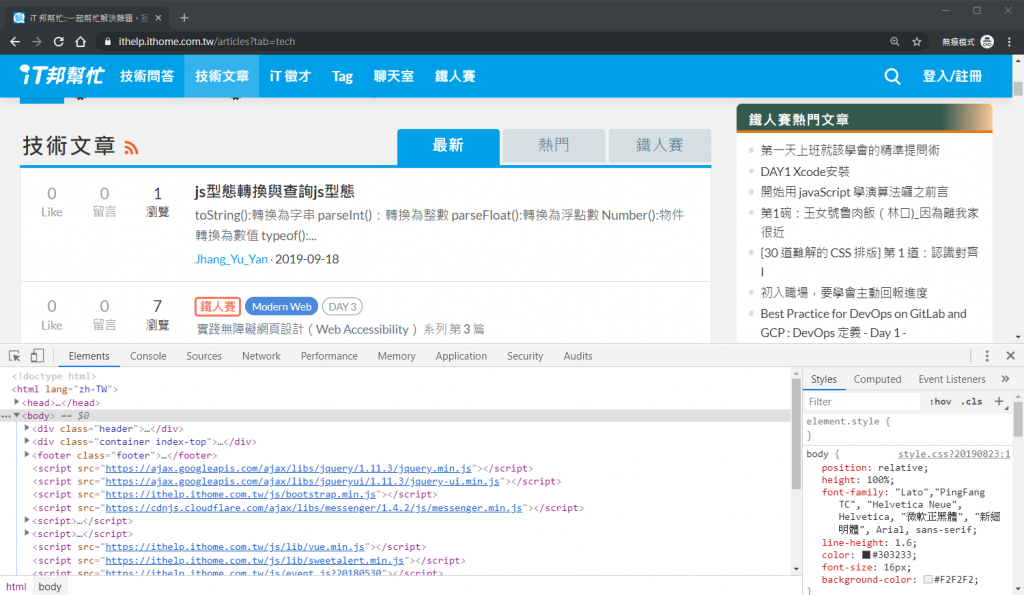This screenshot has height=595, width=1024.
Task: Expand the first collapsed script node
Action: click(27, 521)
